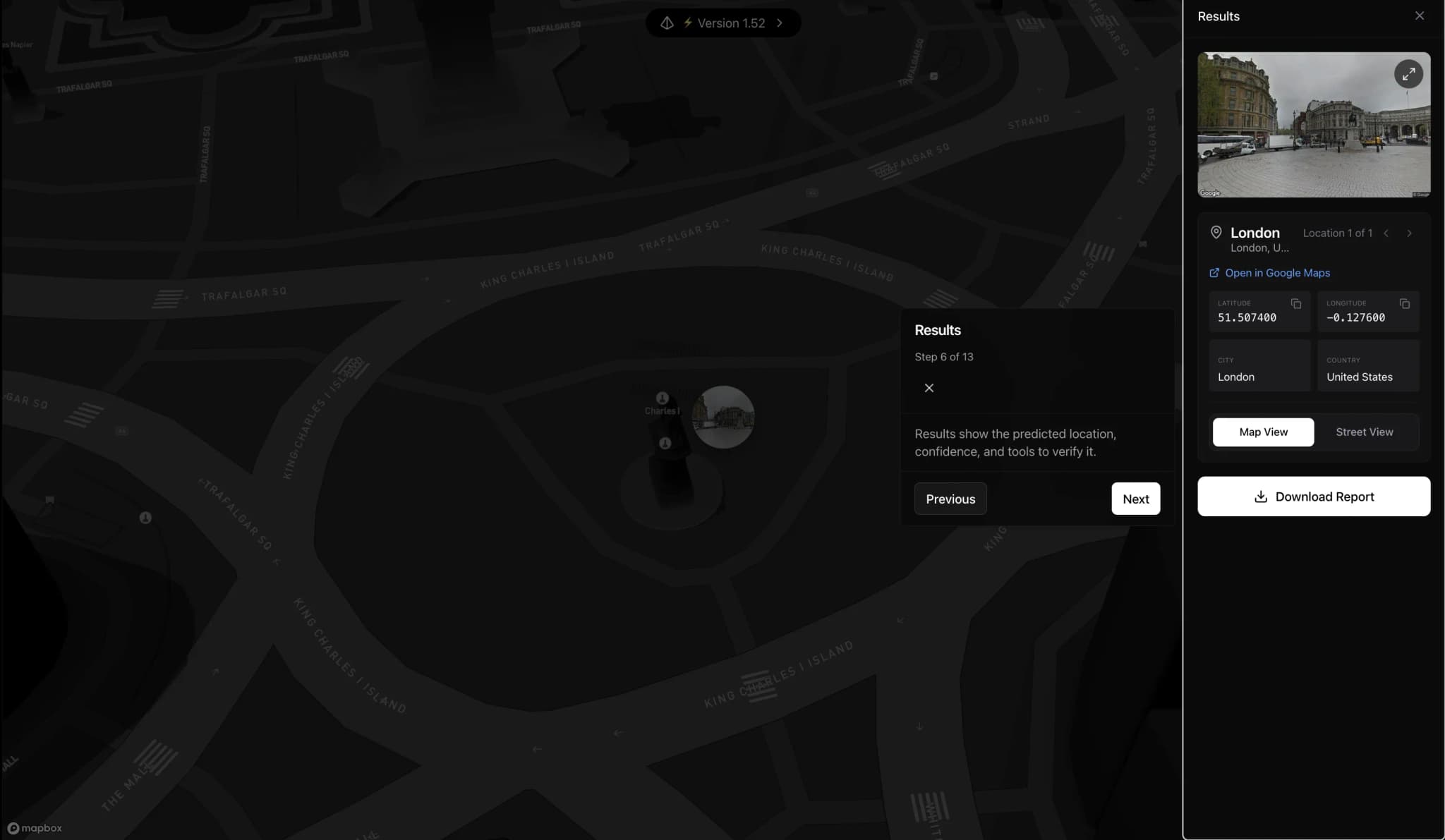Click the next-location chevron arrow
Image resolution: width=1445 pixels, height=840 pixels.
click(1409, 233)
